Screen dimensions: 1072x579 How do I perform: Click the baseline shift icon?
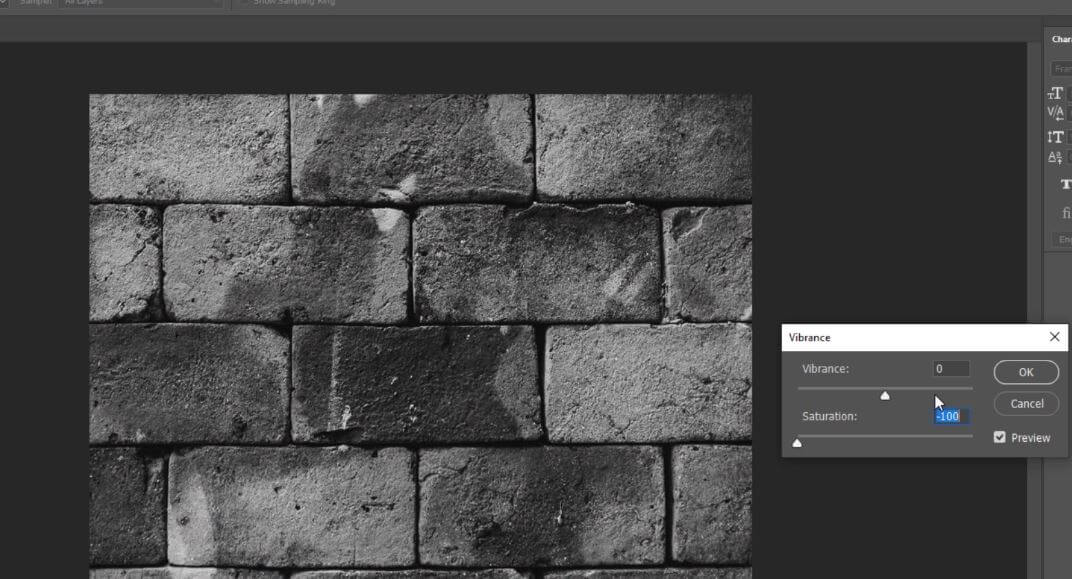(x=1056, y=157)
